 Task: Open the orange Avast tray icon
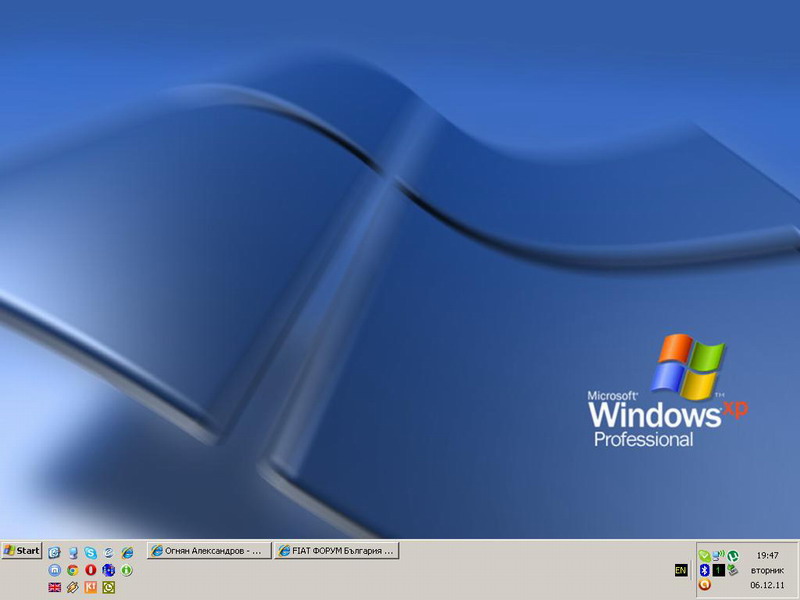pos(704,585)
